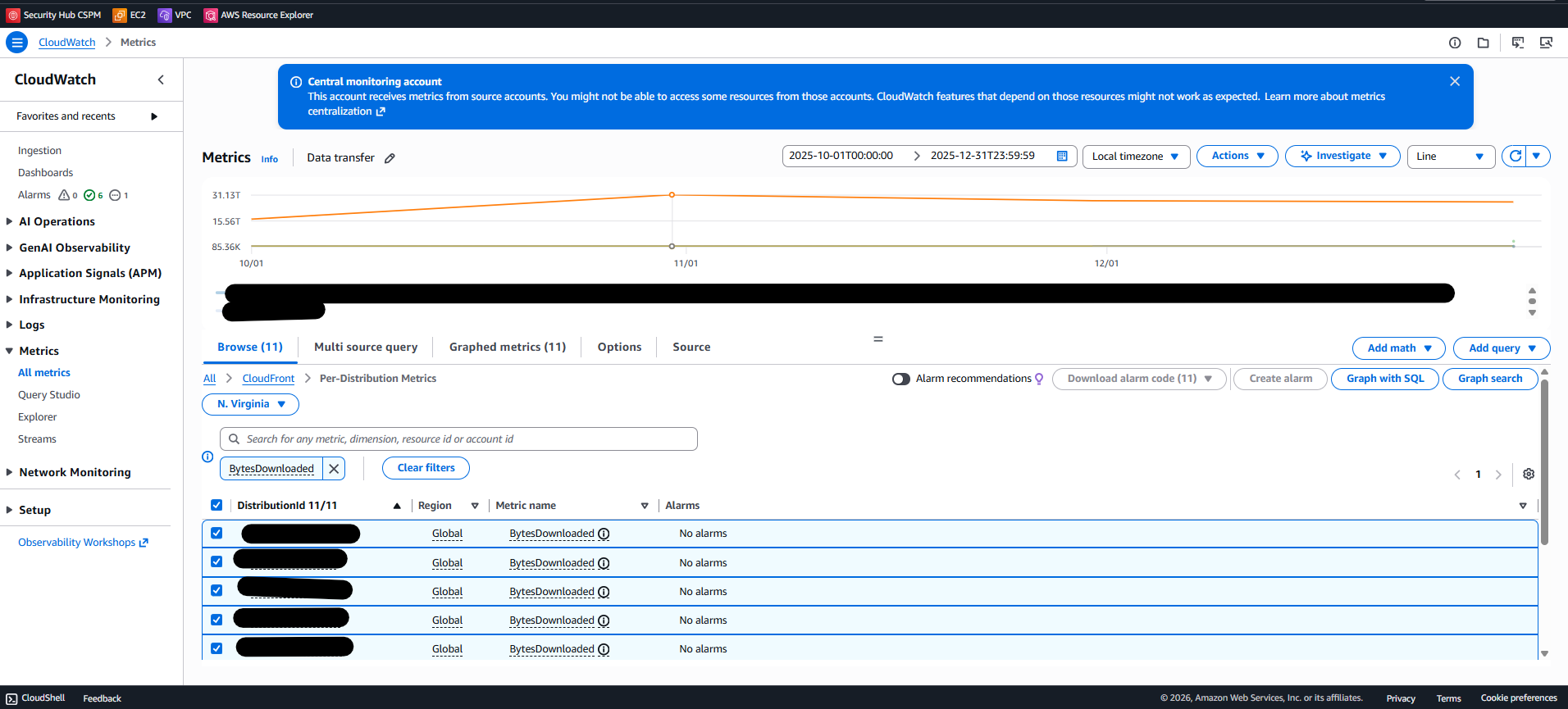Dismiss the Central monitoring account banner
Viewport: 1568px width, 709px height.
[x=1455, y=81]
